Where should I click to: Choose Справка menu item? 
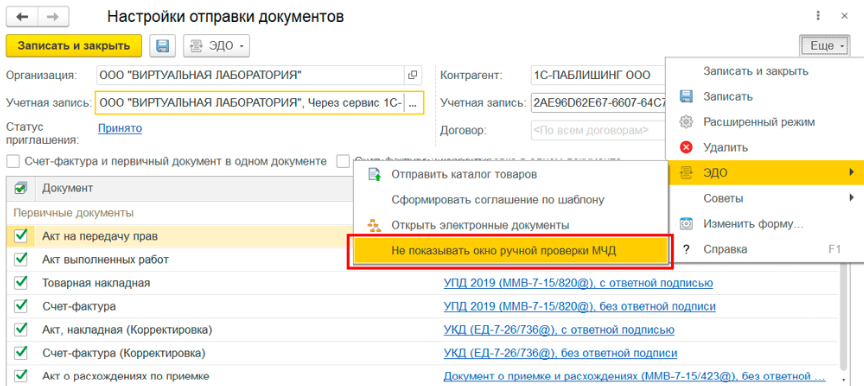coord(725,249)
